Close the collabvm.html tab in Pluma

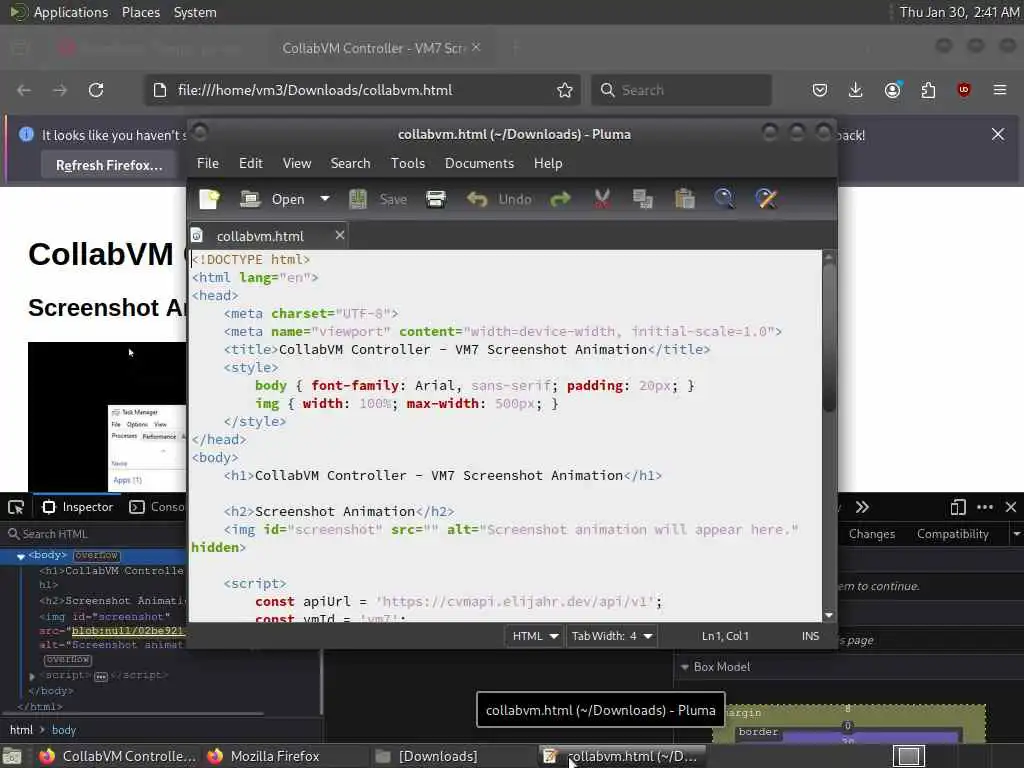tap(340, 235)
